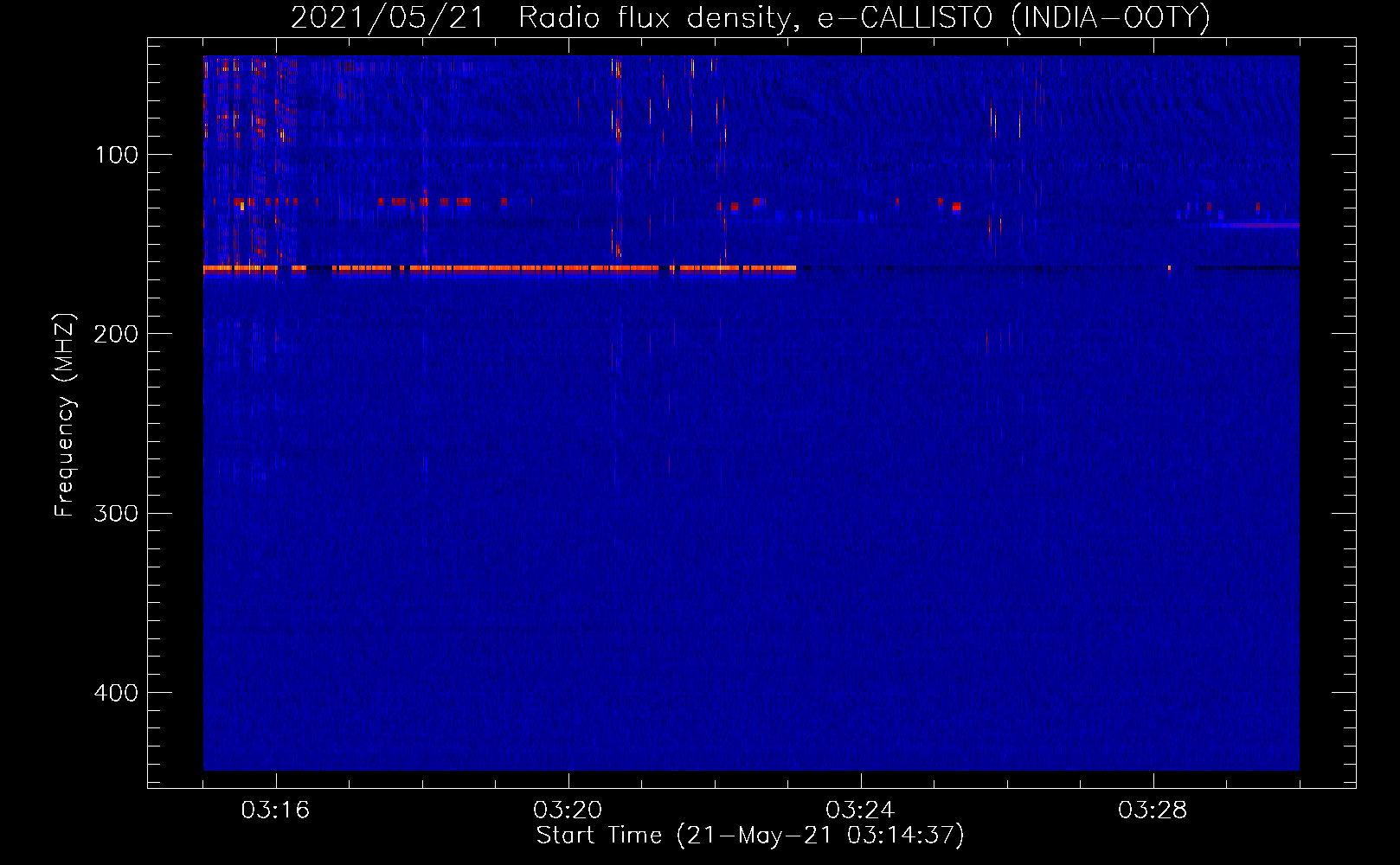Click the bright orange horizontal emission band near 165 MHz
The width and height of the screenshot is (1400, 865).
[499, 269]
